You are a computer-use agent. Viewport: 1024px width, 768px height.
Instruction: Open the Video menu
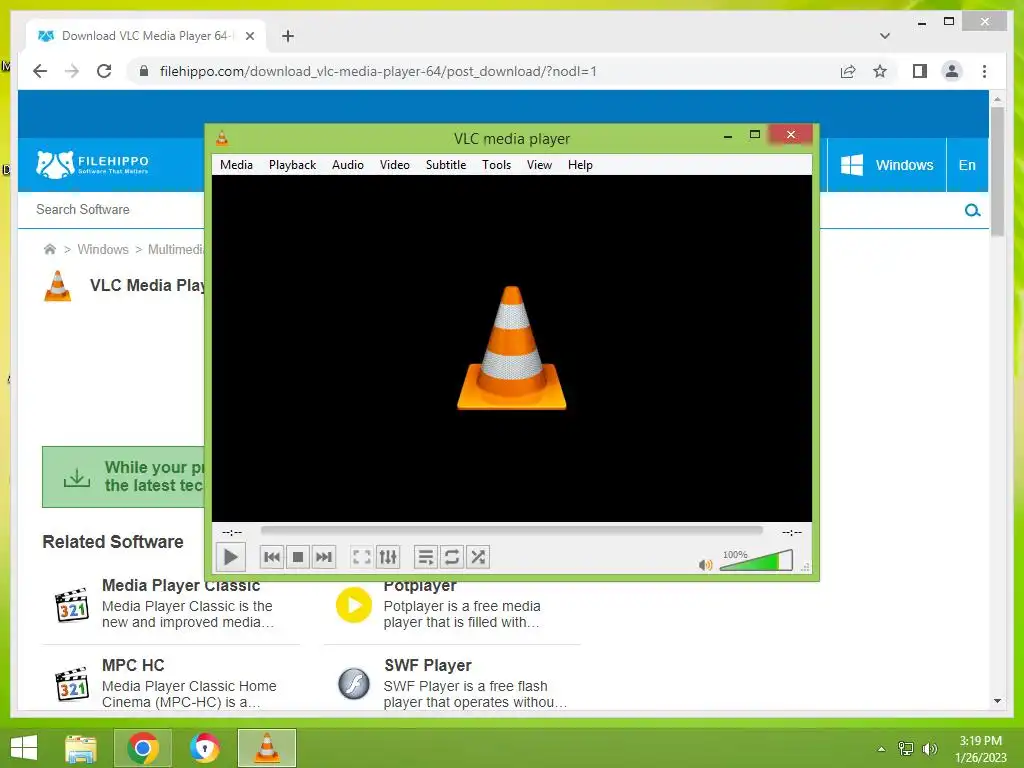394,165
